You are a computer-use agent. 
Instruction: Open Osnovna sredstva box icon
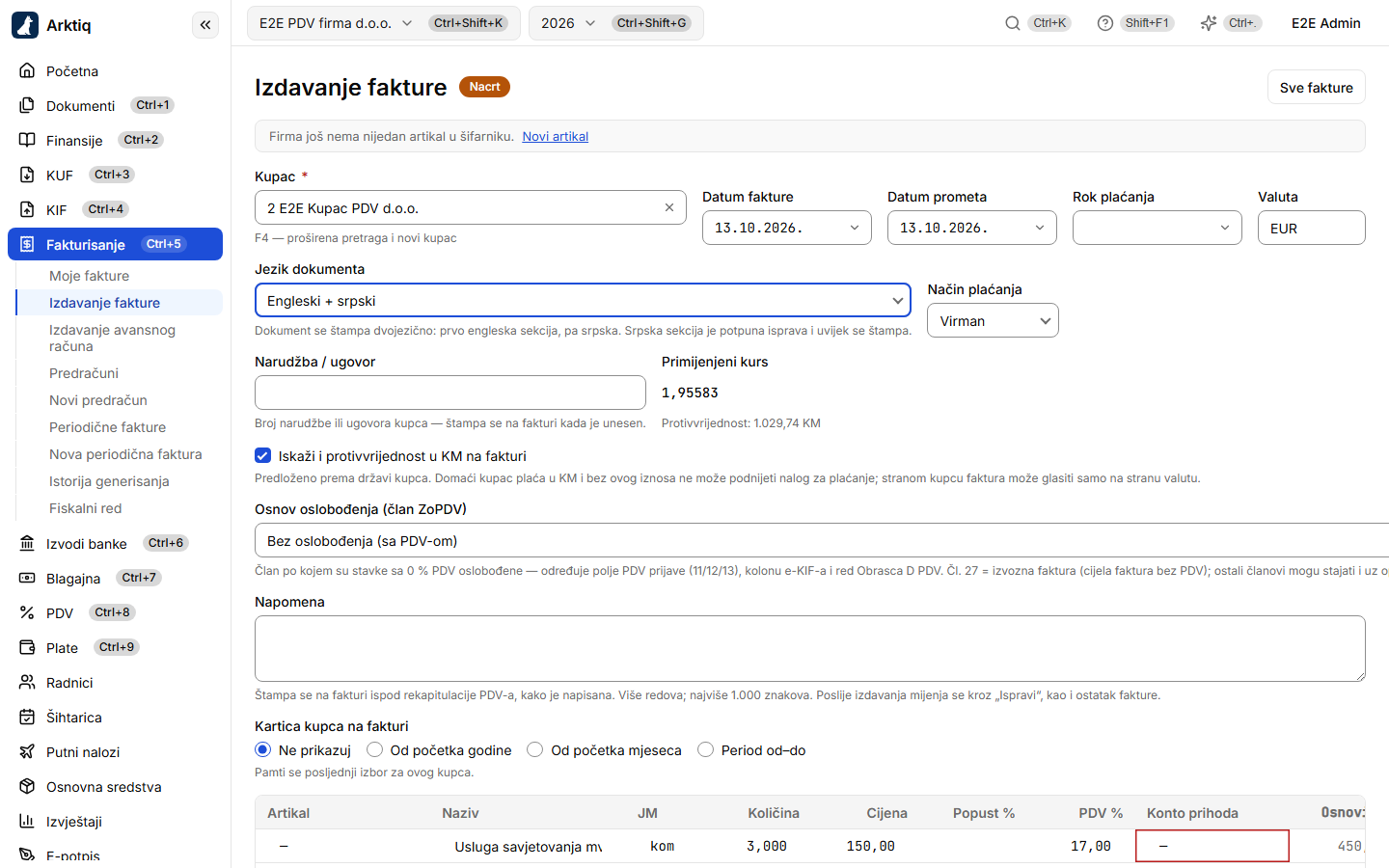[27, 786]
